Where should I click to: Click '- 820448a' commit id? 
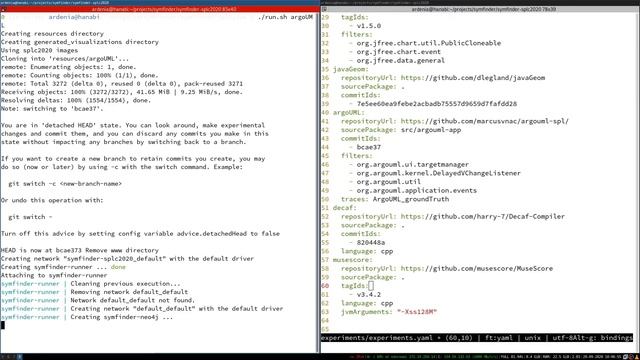click(x=367, y=242)
